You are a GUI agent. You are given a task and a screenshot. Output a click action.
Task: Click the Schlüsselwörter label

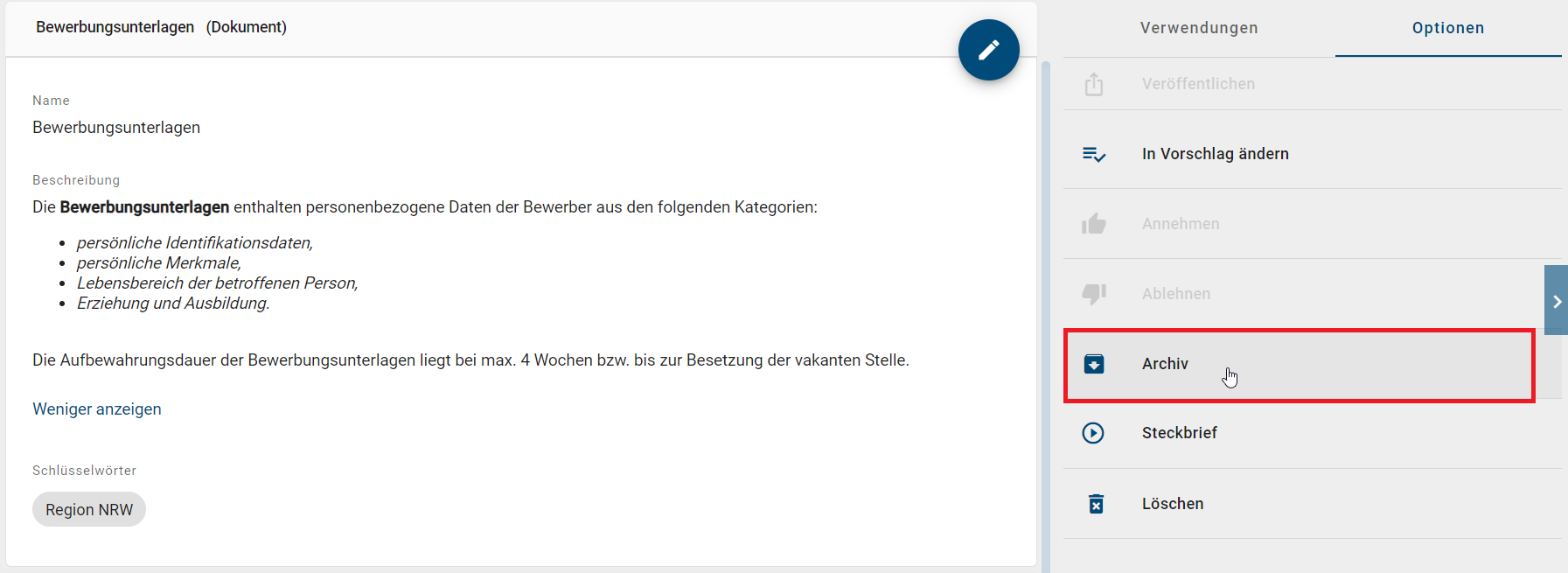(84, 471)
